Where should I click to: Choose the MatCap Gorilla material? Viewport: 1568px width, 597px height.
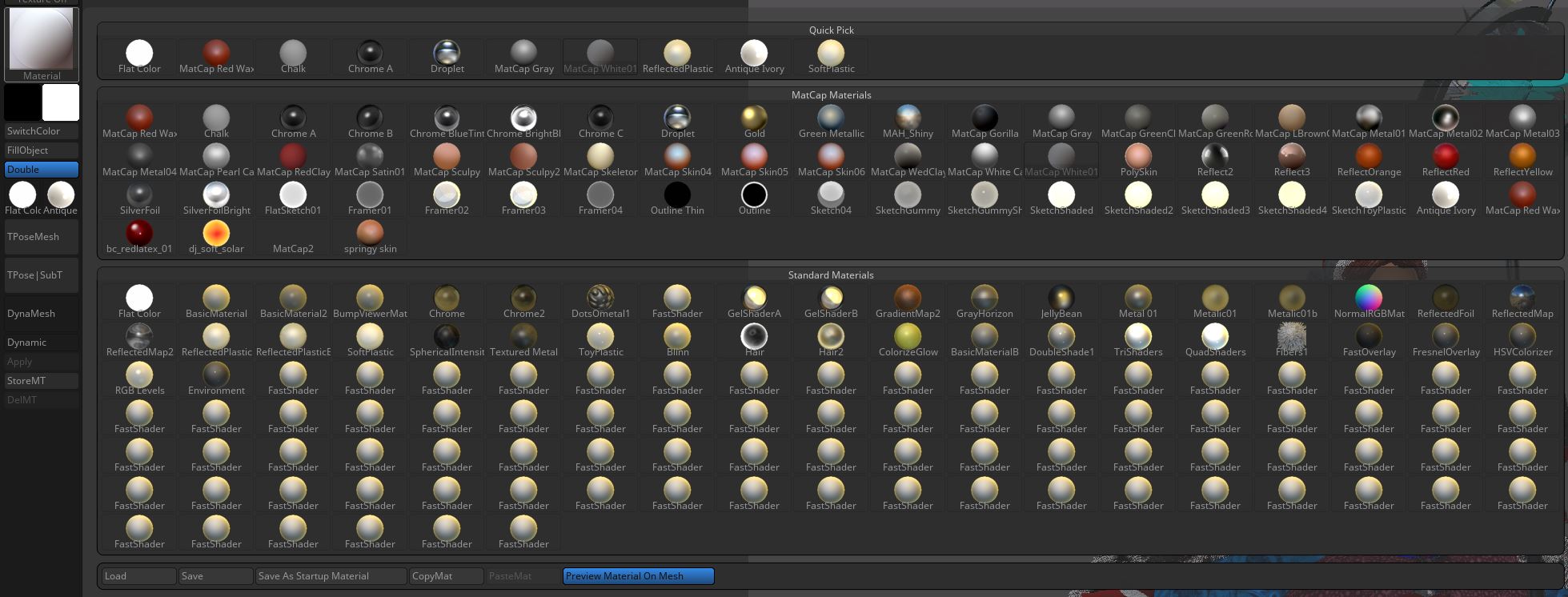tap(985, 122)
